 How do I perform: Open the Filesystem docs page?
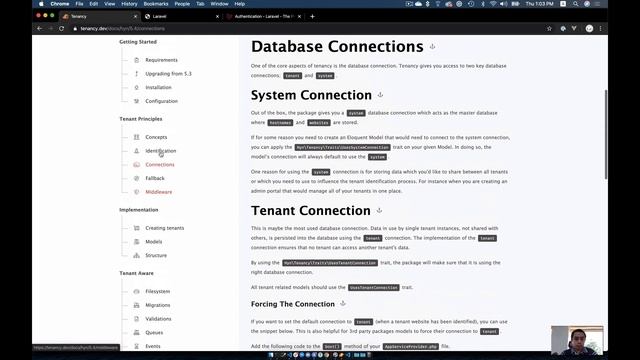pos(158,291)
